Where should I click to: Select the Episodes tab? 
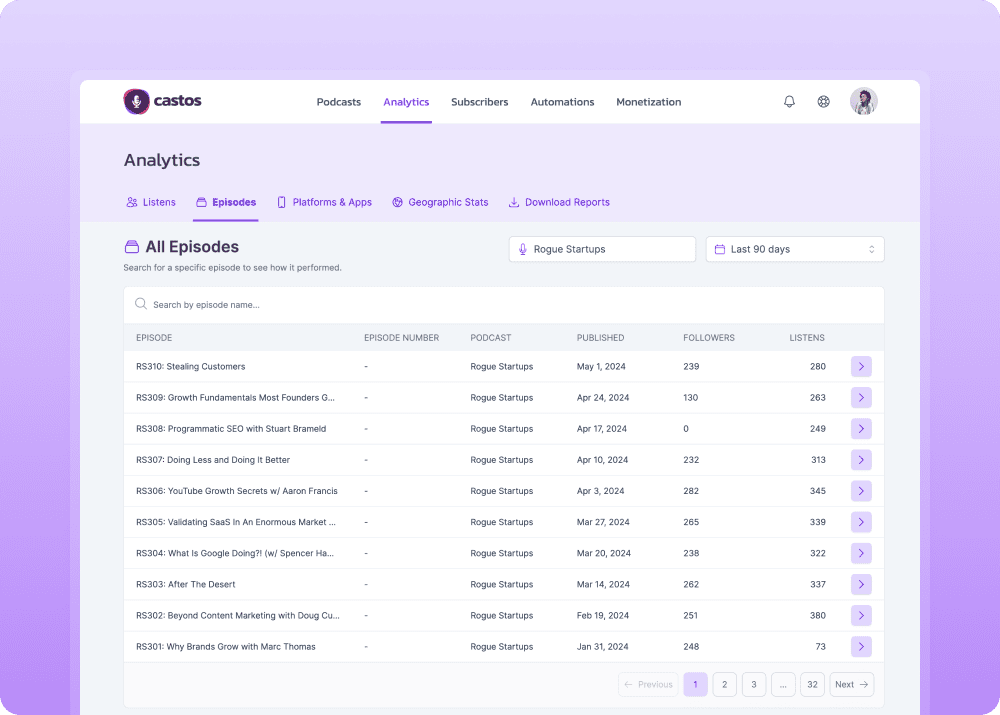226,202
